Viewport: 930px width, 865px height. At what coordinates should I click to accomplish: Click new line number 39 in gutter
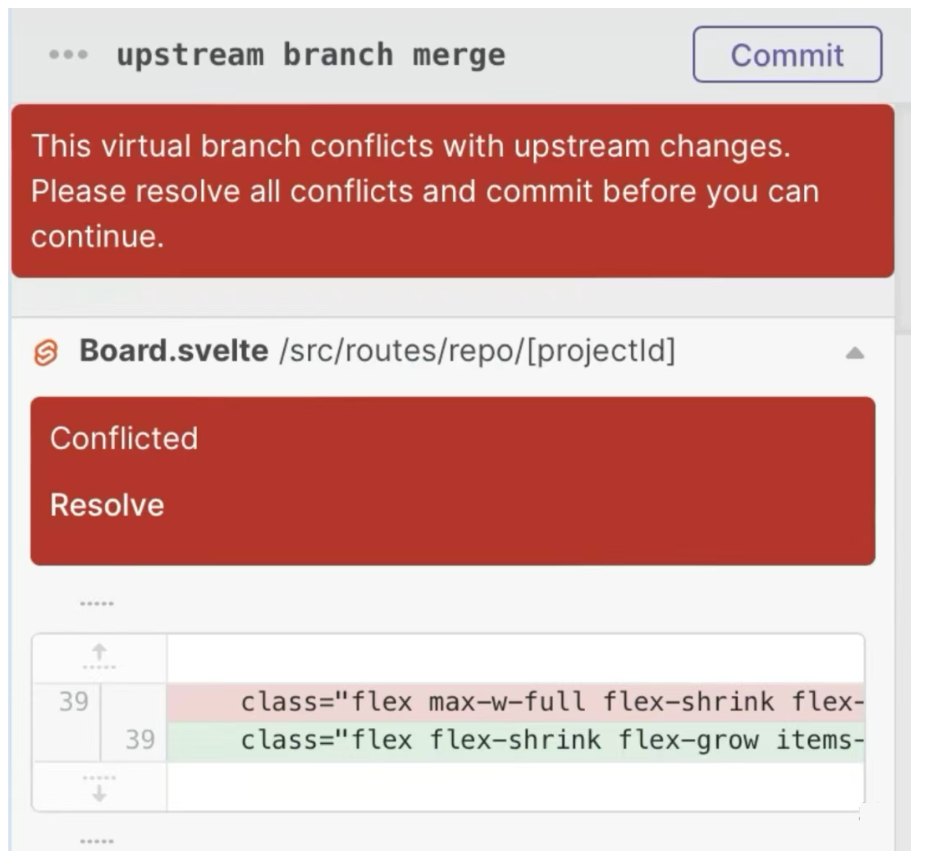point(139,741)
